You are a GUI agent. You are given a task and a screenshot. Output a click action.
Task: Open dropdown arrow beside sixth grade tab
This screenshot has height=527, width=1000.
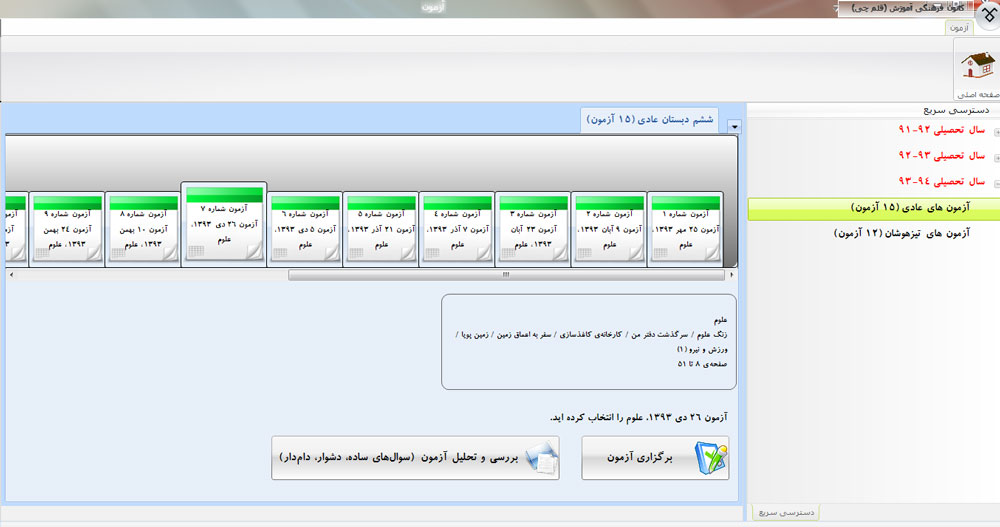[x=735, y=127]
